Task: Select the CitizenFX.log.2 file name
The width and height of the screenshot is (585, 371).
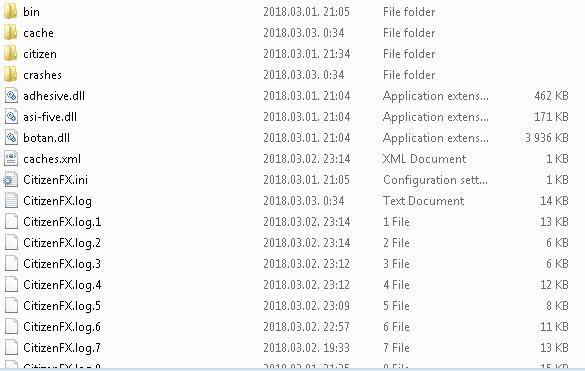Action: click(x=62, y=243)
